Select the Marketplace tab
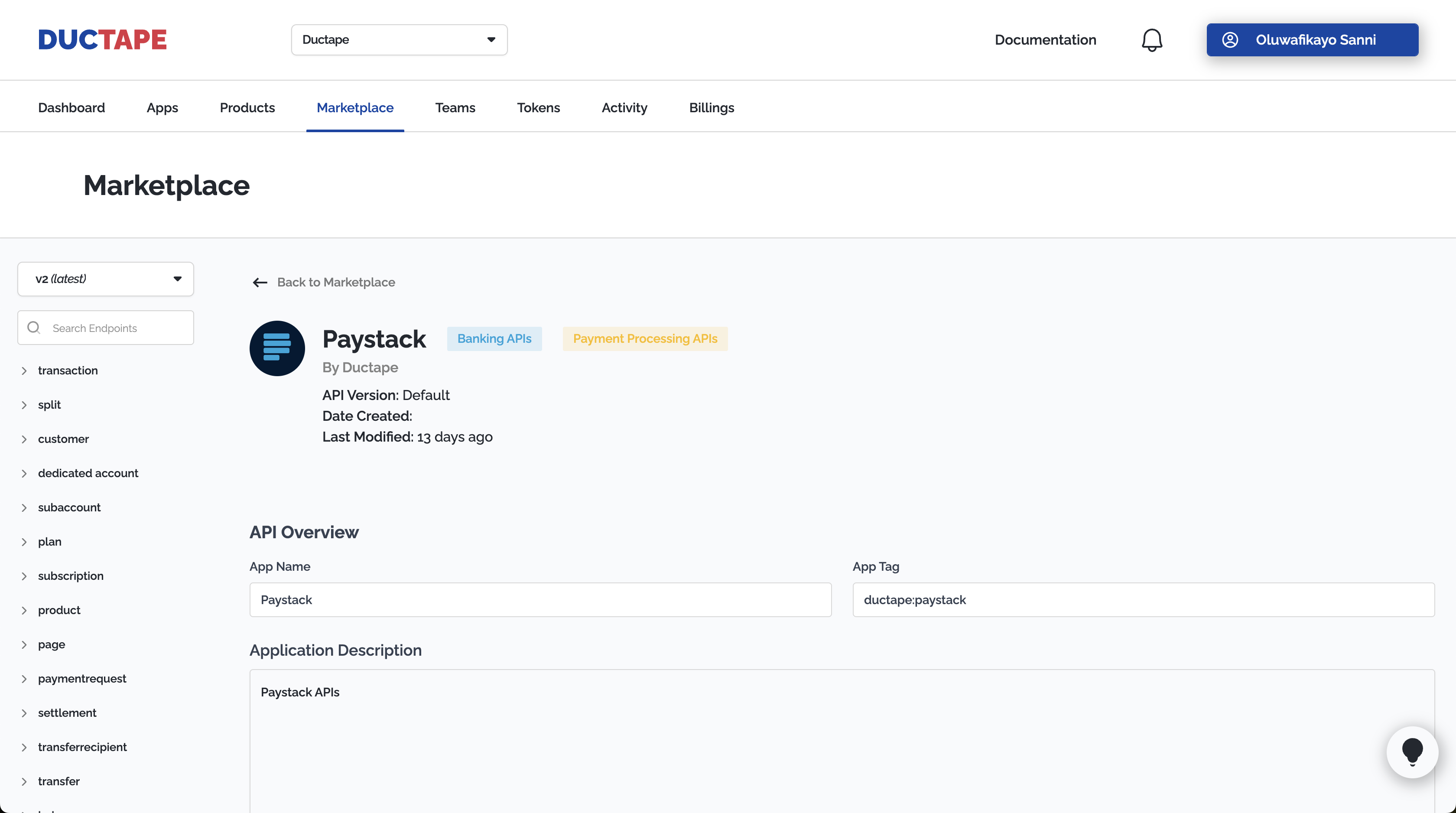This screenshot has width=1456, height=813. [355, 107]
